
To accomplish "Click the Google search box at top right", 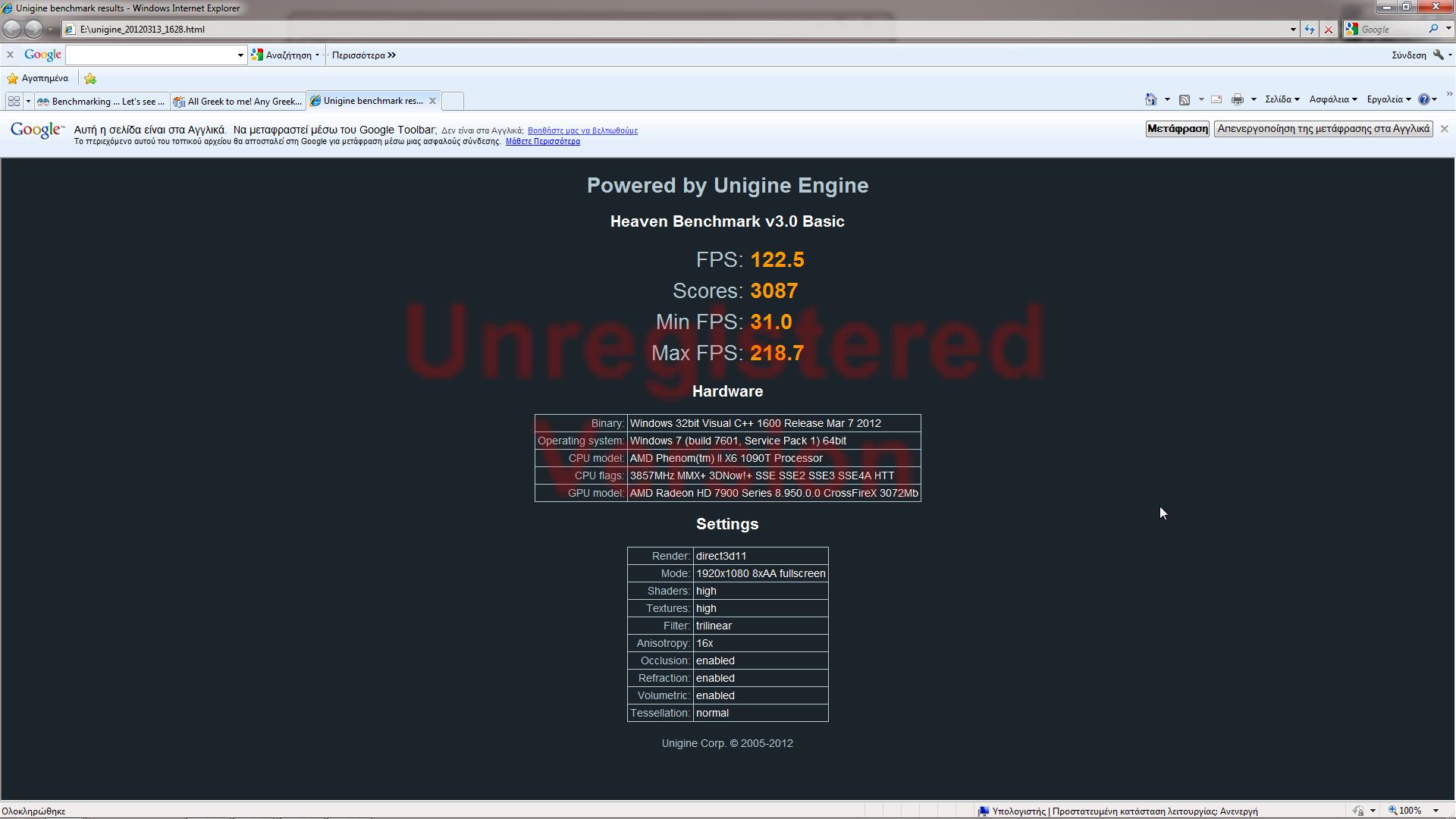I will (x=1392, y=30).
